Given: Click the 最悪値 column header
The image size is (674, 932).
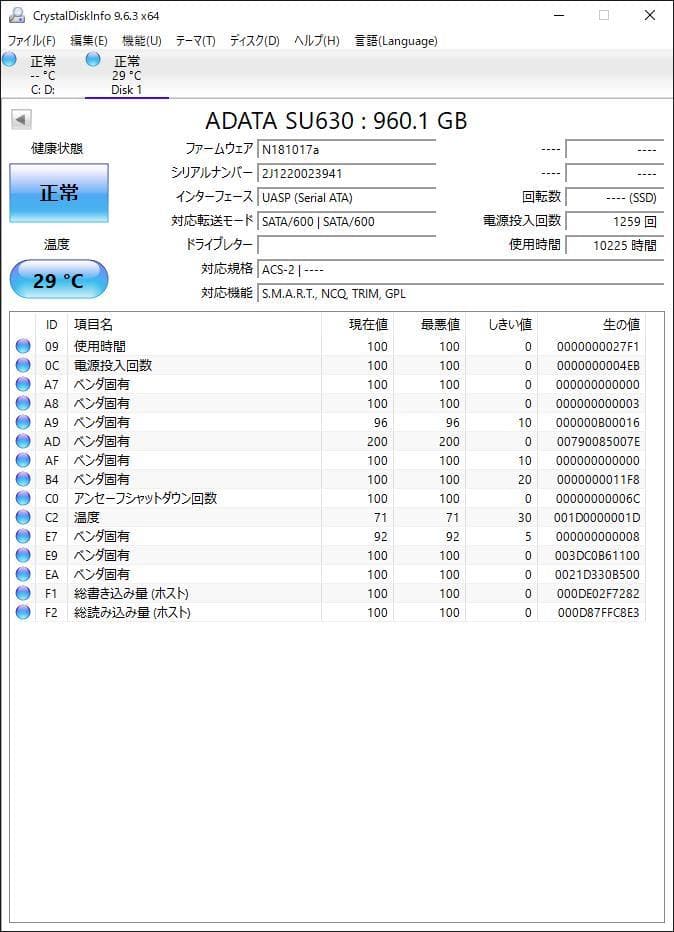Looking at the screenshot, I should [429, 325].
